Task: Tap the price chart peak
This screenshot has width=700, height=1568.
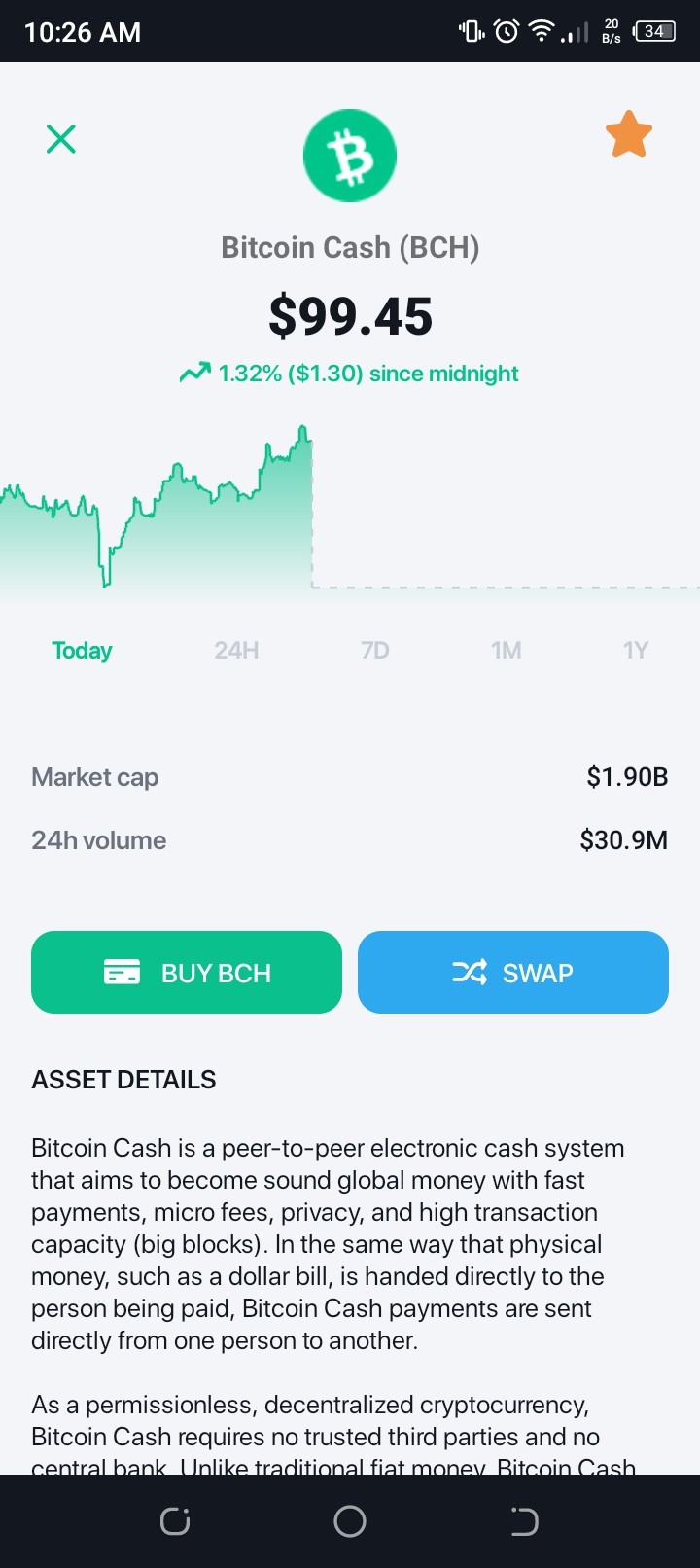Action: [303, 429]
